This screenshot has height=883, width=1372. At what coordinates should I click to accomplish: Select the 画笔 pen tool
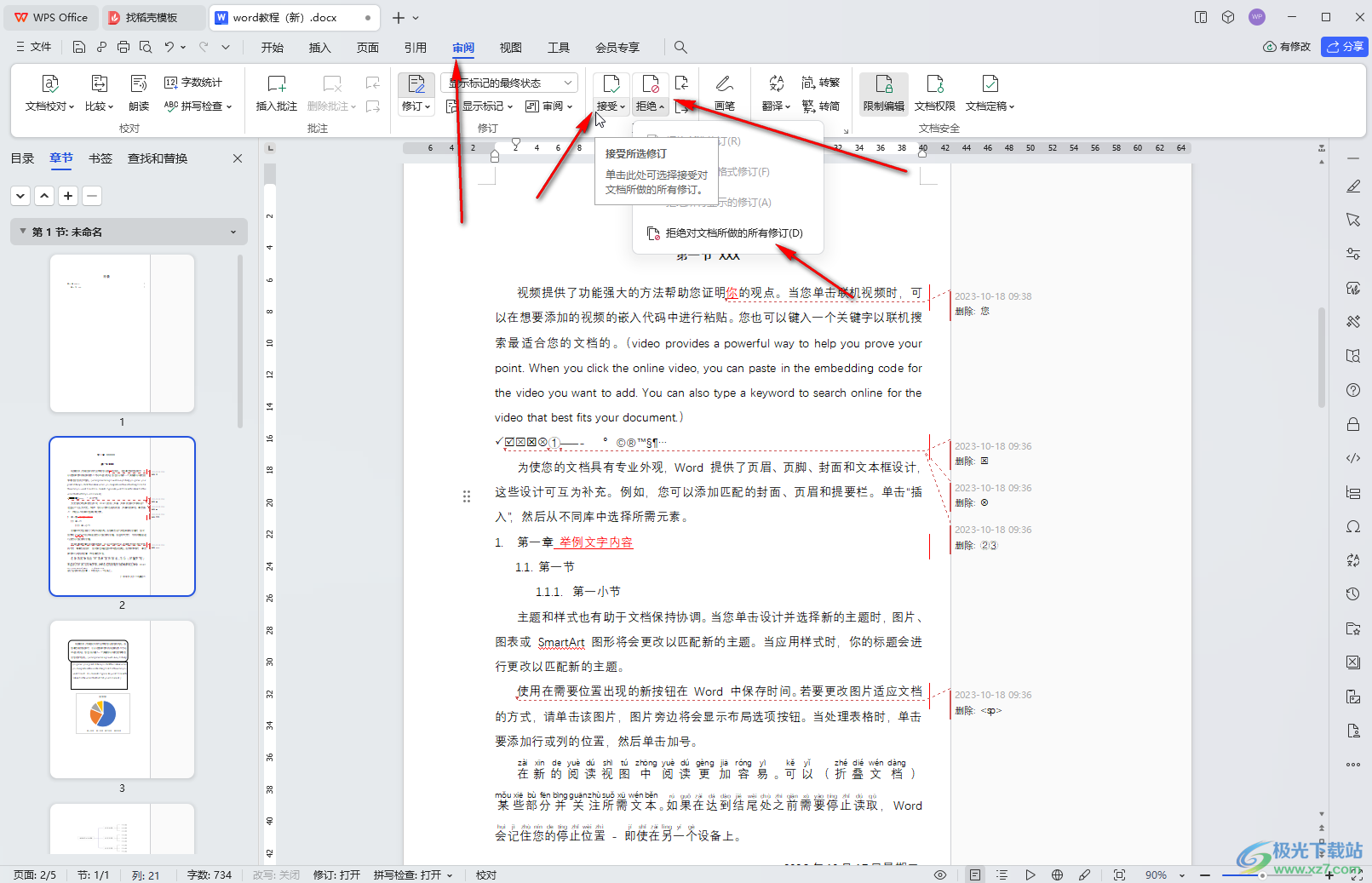[725, 94]
